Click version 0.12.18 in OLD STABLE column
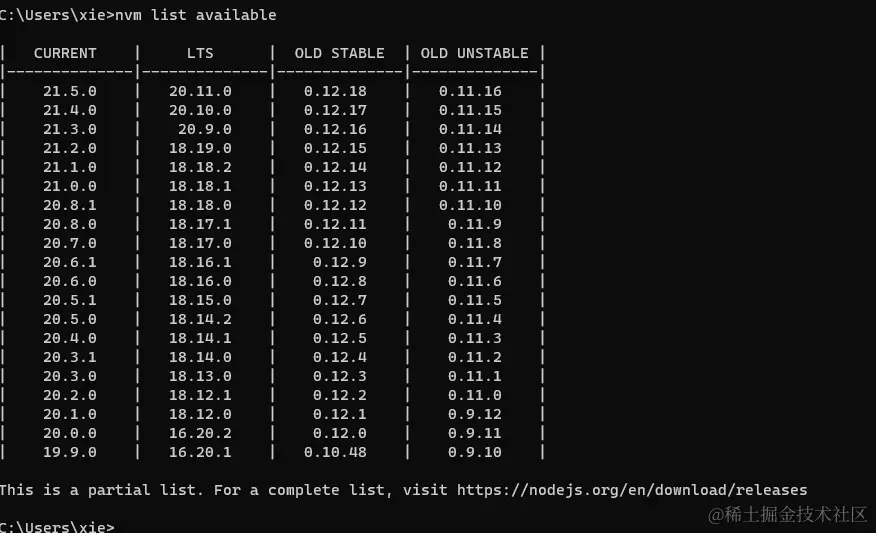 (335, 91)
